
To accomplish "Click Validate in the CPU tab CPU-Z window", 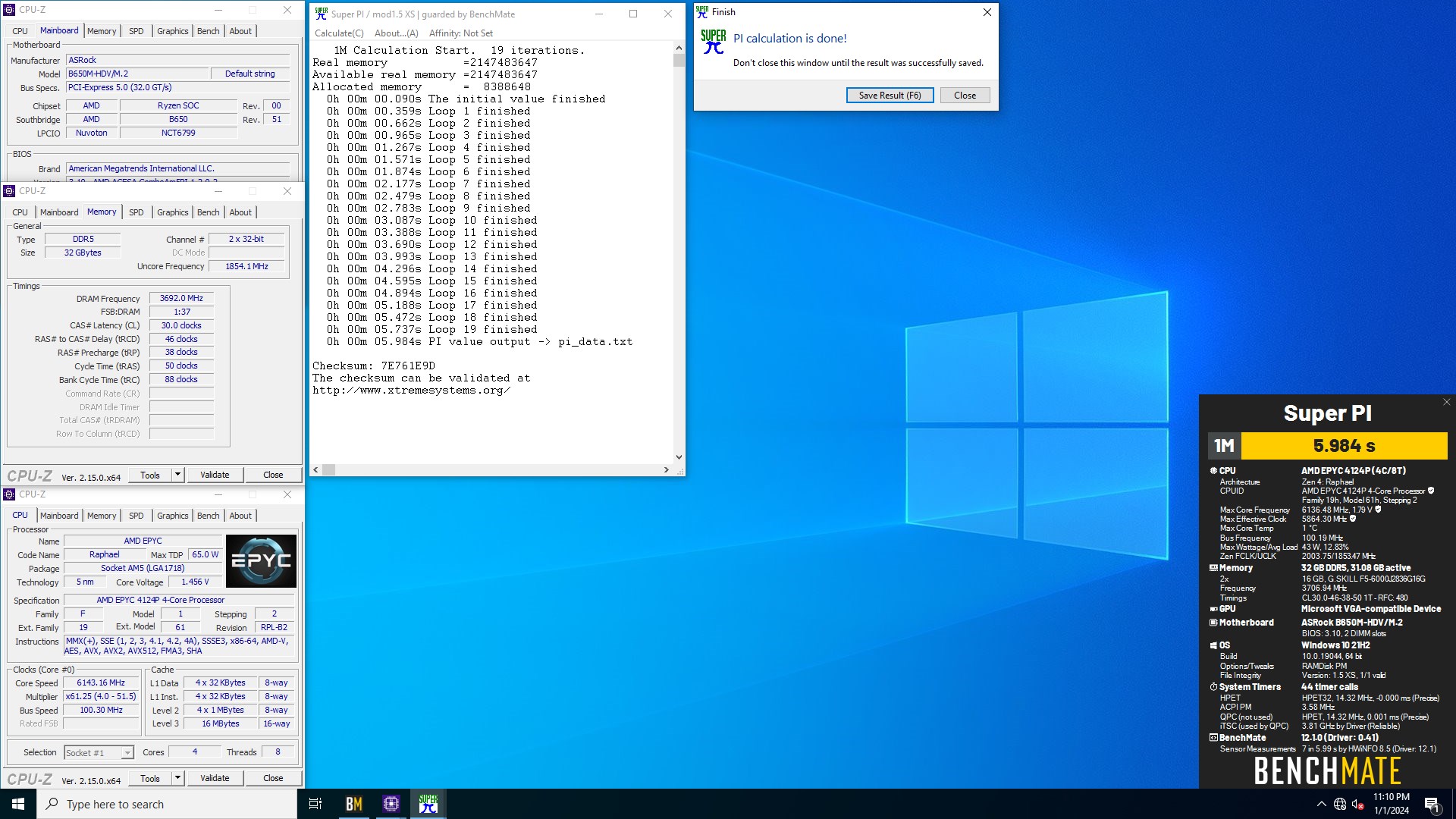I will [215, 778].
